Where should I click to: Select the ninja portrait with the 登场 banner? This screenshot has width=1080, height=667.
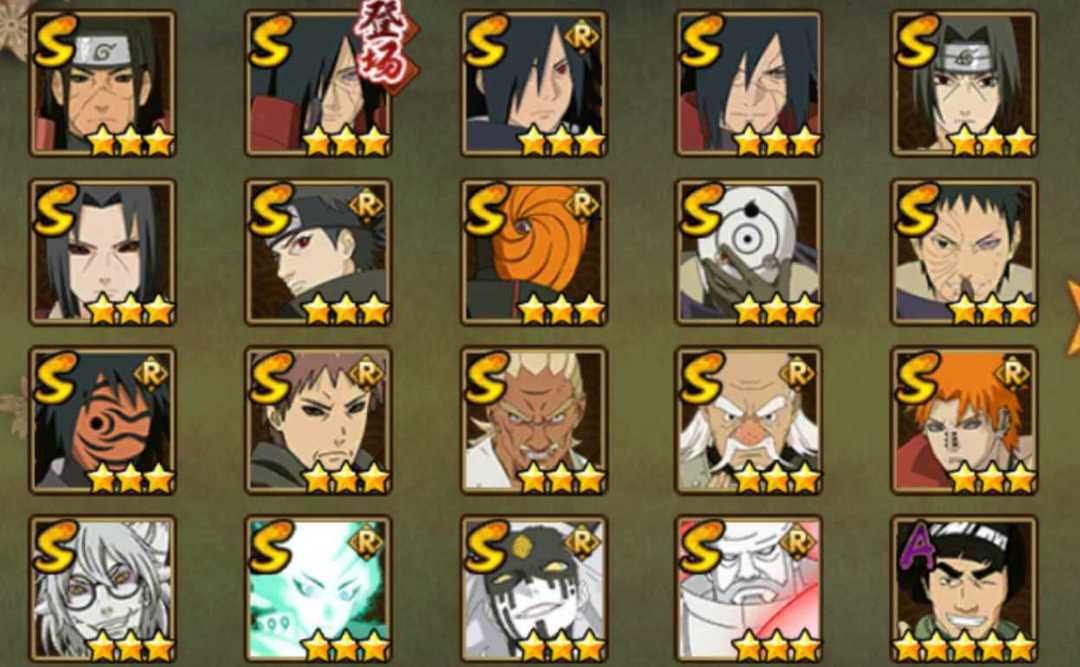pyautogui.click(x=318, y=83)
